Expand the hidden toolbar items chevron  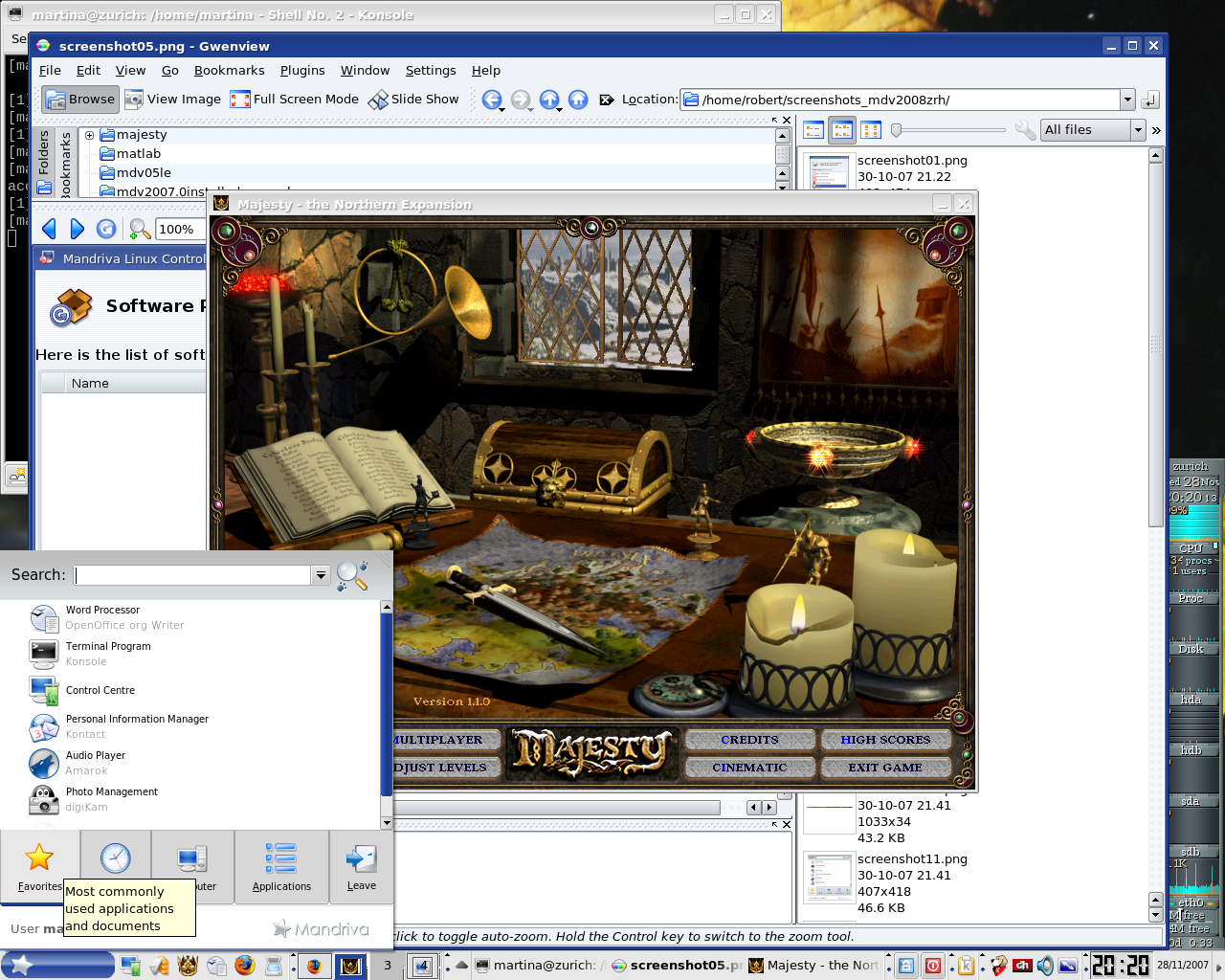pos(1156,130)
